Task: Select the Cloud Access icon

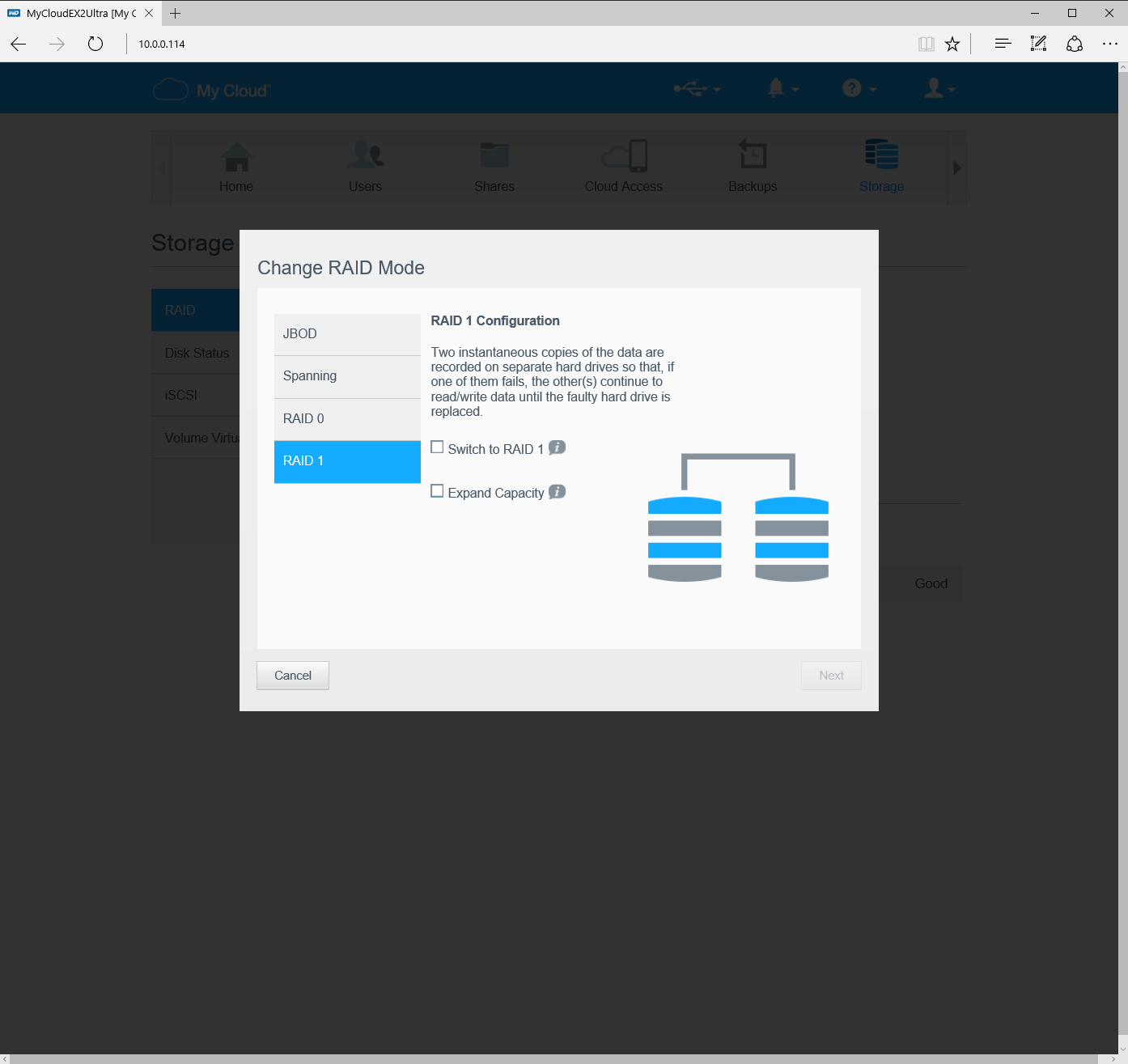Action: pos(624,155)
